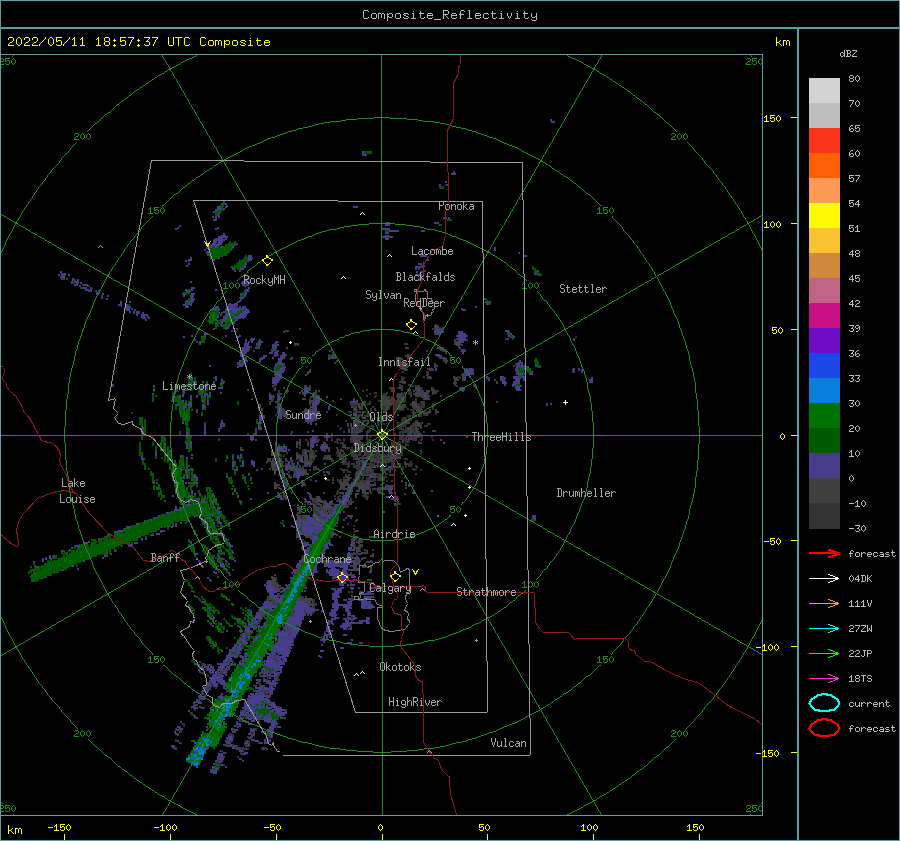Click the Okotoks label
The height and width of the screenshot is (841, 900).
400,667
